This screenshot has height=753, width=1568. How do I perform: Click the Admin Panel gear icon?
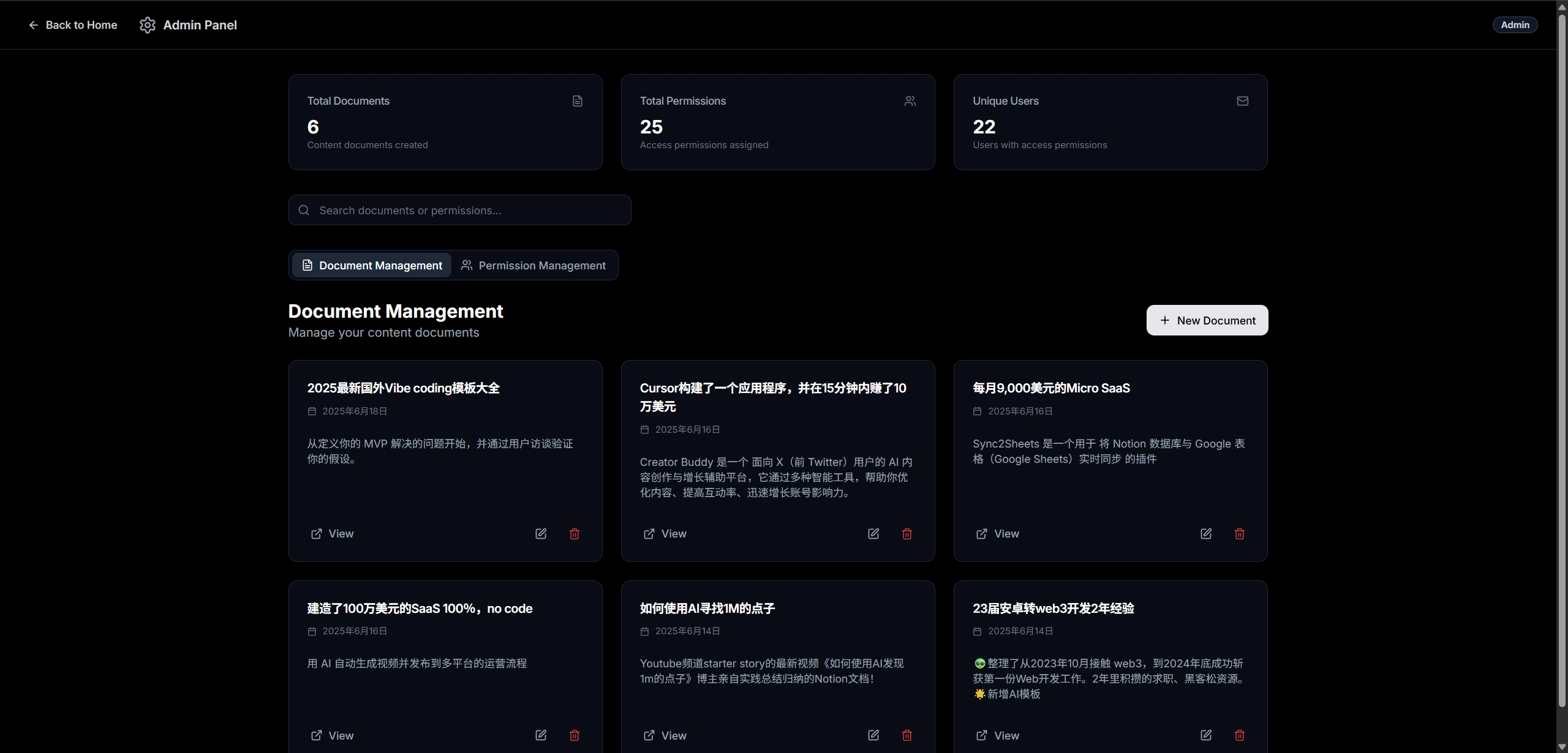point(147,25)
